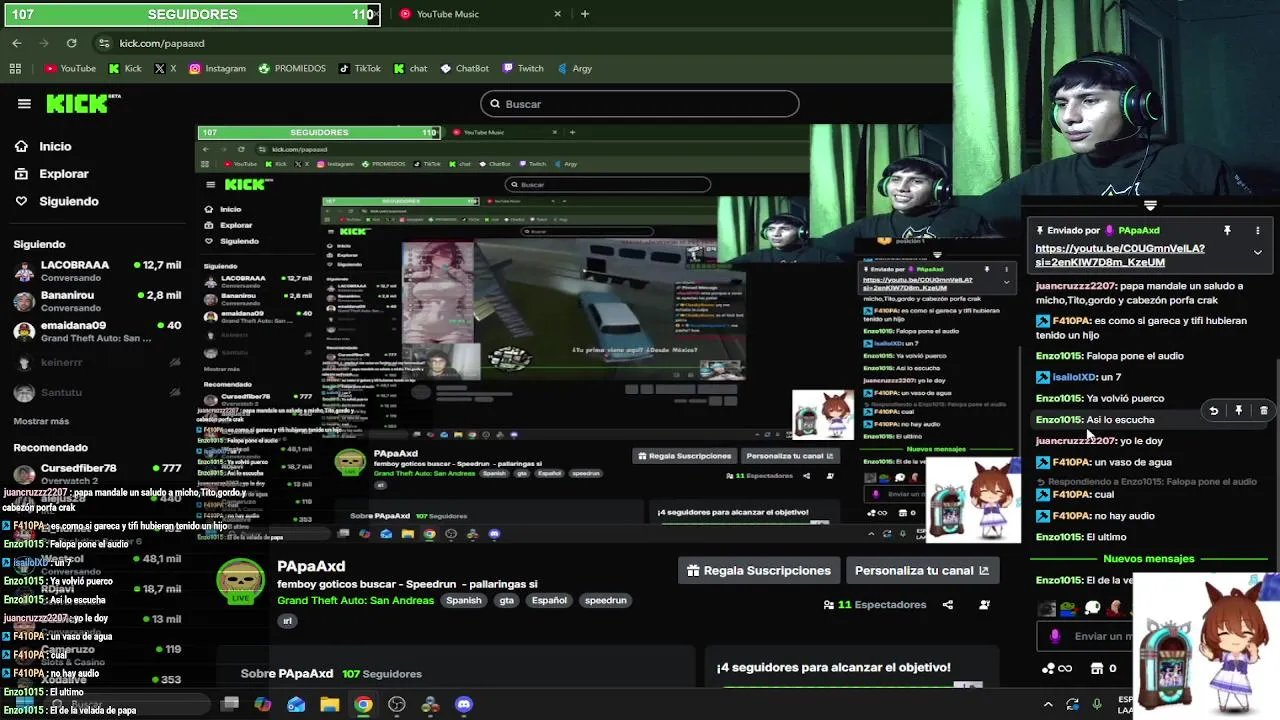The image size is (1280, 720).
Task: Click the green KICK logo
Action: tap(83, 104)
